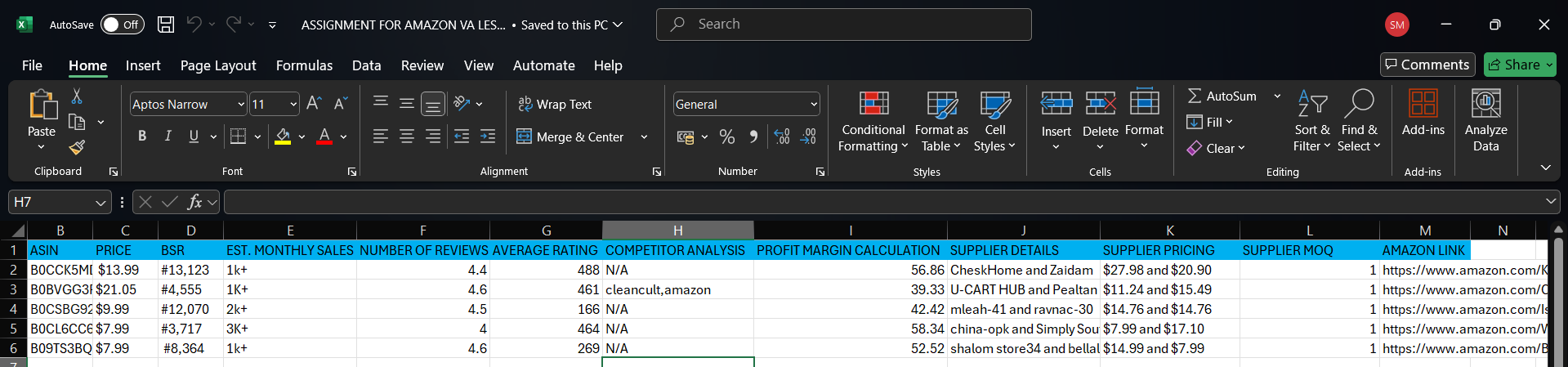Apply Percent Style format

727,137
